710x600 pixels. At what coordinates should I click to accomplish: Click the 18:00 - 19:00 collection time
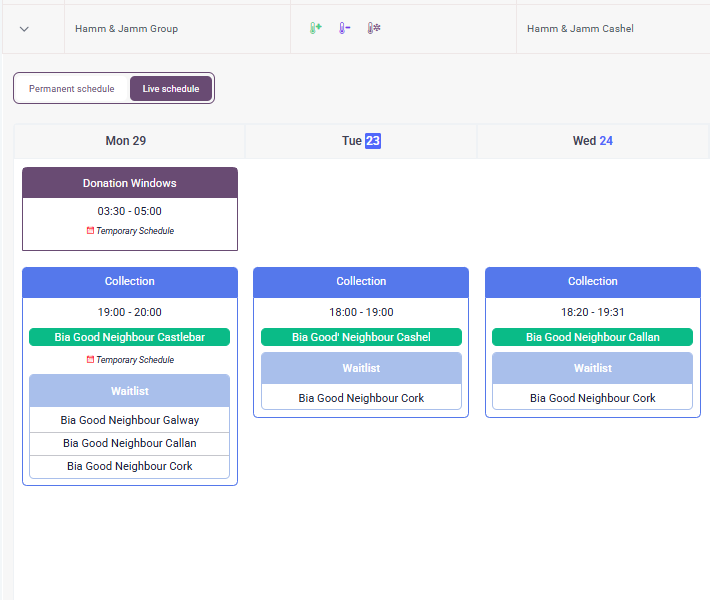click(361, 312)
